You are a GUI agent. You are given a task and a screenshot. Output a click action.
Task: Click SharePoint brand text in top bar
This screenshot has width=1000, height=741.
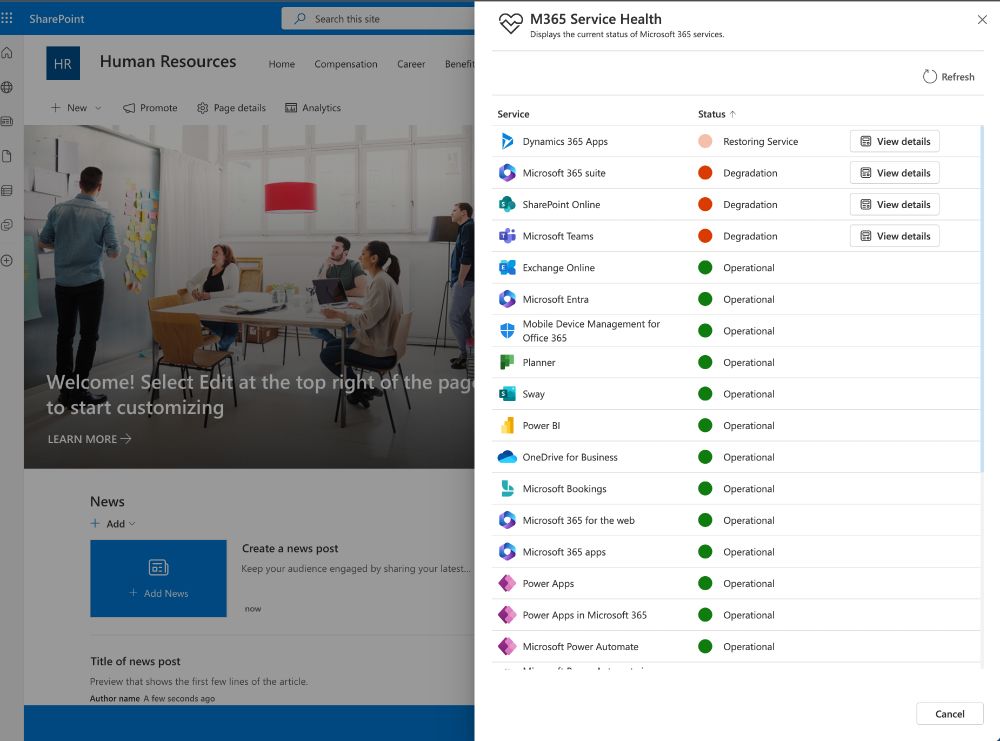click(57, 19)
